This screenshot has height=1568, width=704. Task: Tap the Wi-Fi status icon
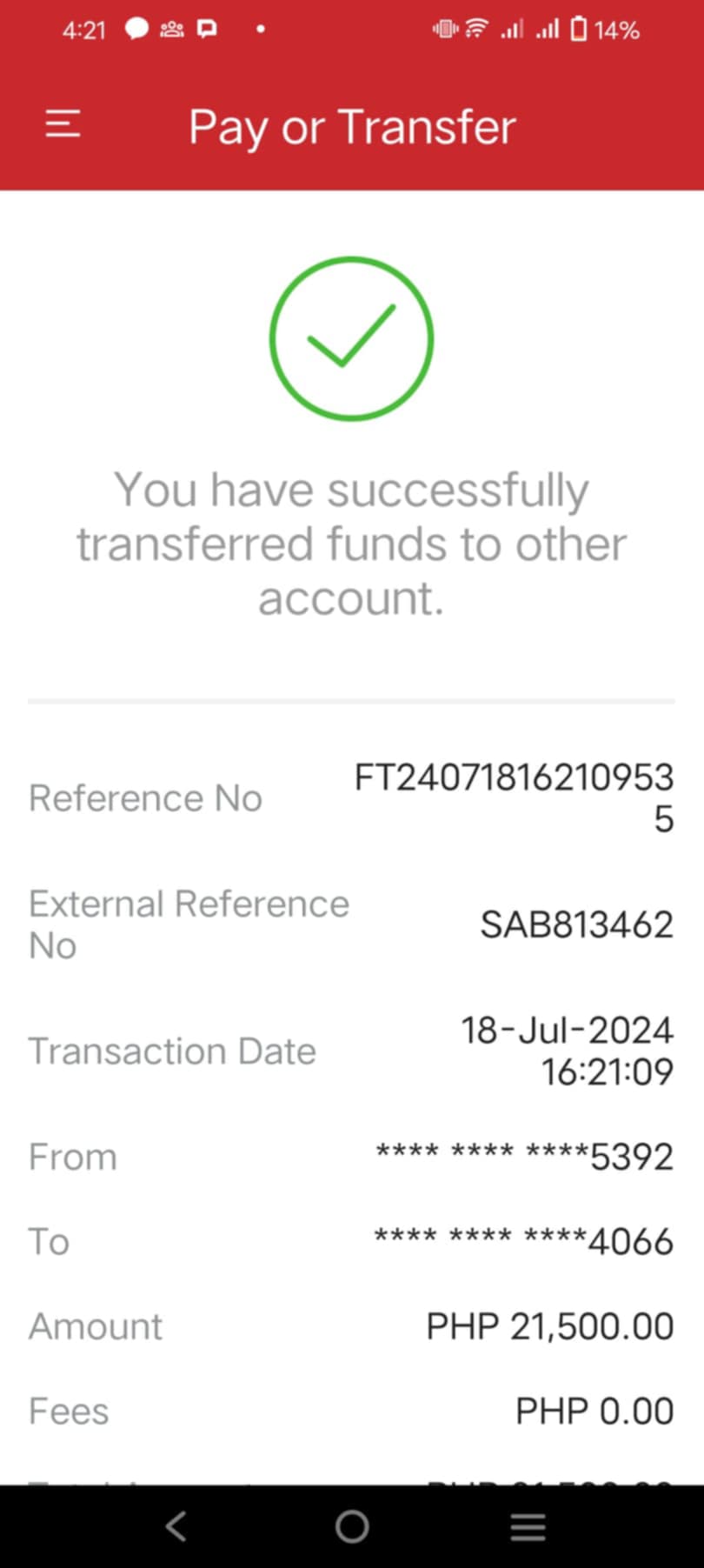pos(476,30)
